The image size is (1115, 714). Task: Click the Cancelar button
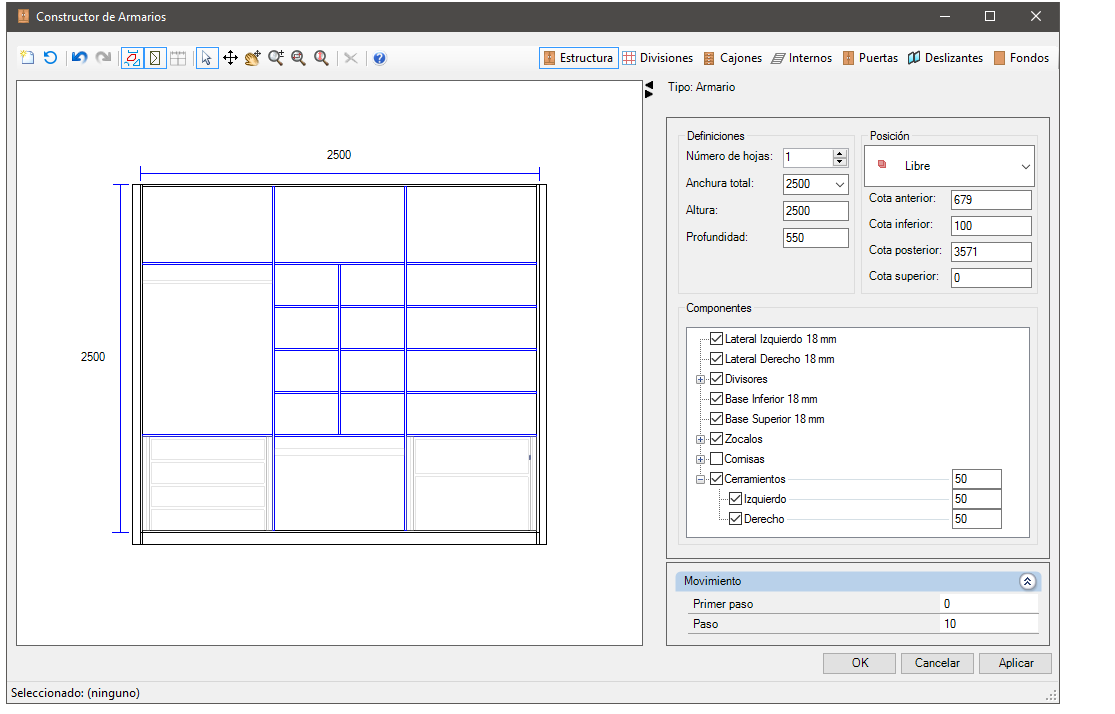tap(937, 663)
